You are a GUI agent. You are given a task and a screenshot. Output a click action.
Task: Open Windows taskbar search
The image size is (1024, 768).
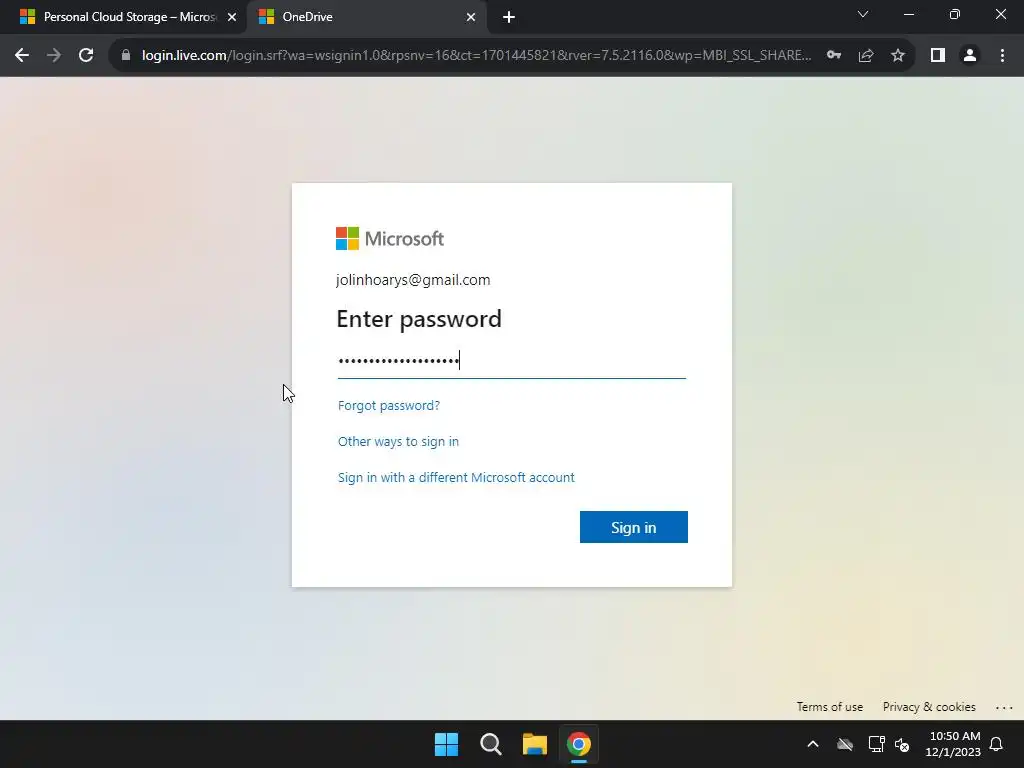click(x=490, y=744)
